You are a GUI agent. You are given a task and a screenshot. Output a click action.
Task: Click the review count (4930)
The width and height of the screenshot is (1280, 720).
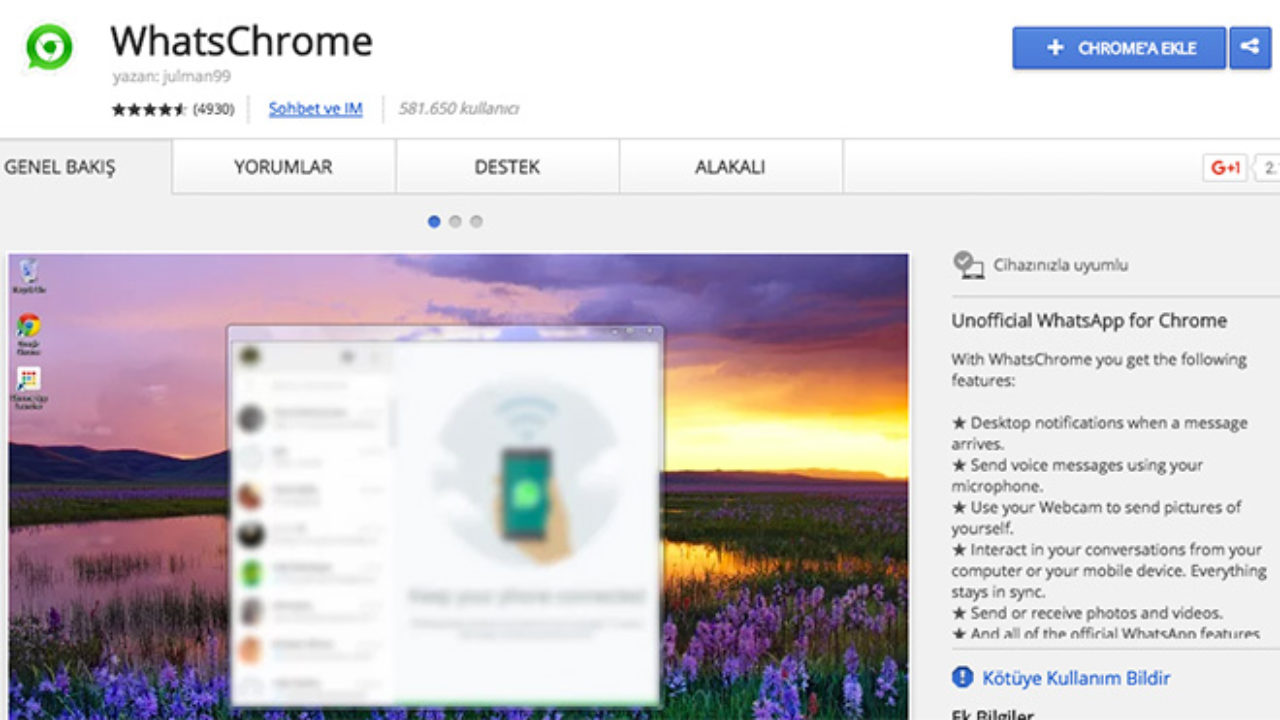click(x=213, y=109)
